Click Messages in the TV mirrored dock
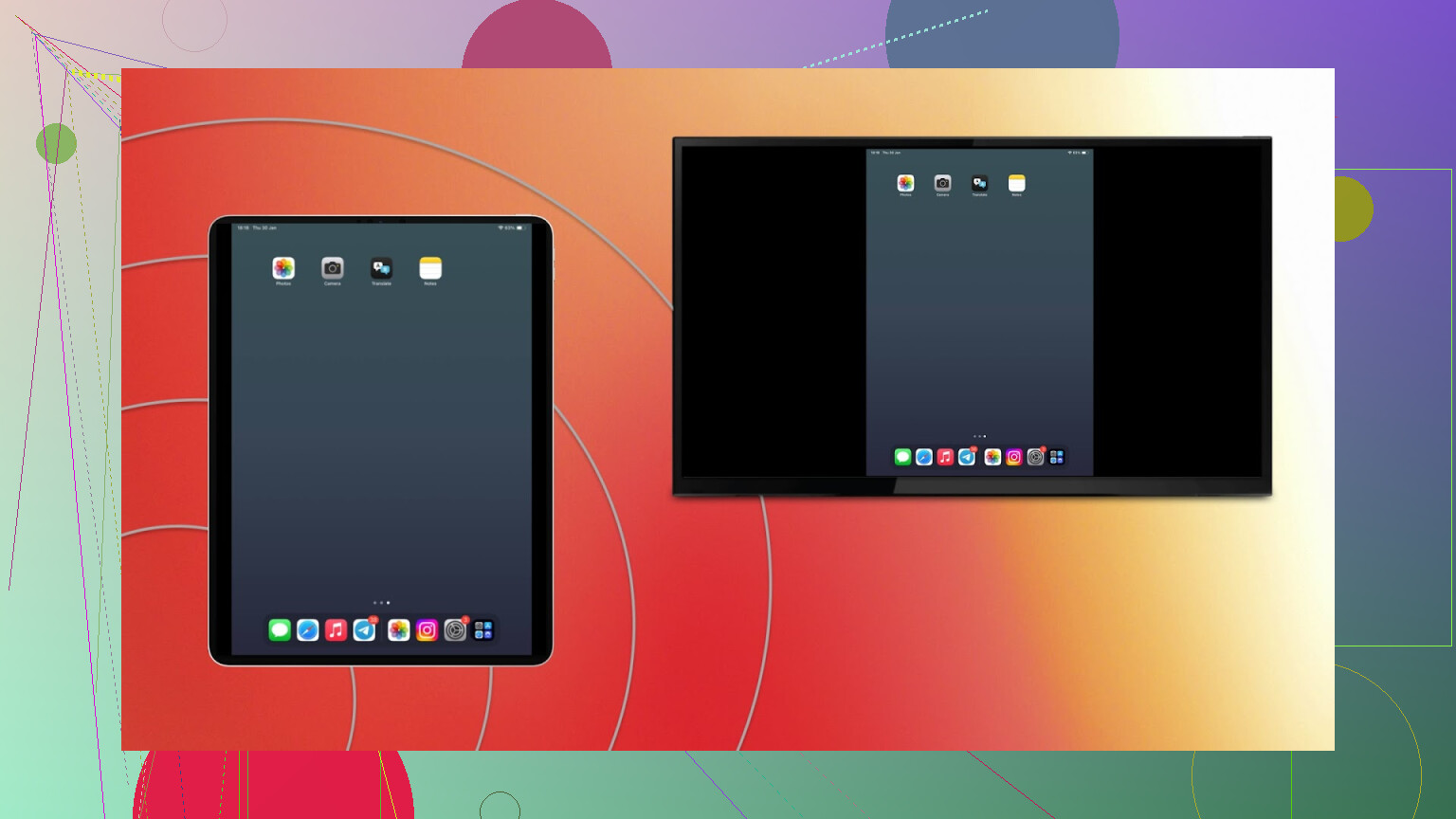Screen dimensions: 1456x819 point(902,457)
